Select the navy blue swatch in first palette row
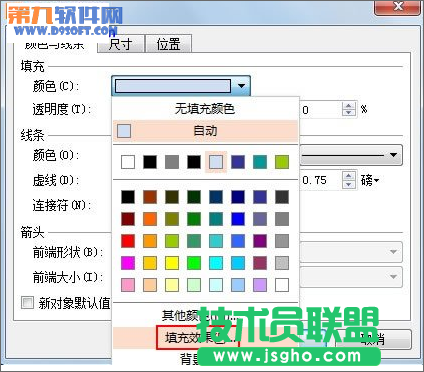Viewport: 424px width, 372px height. point(238,197)
